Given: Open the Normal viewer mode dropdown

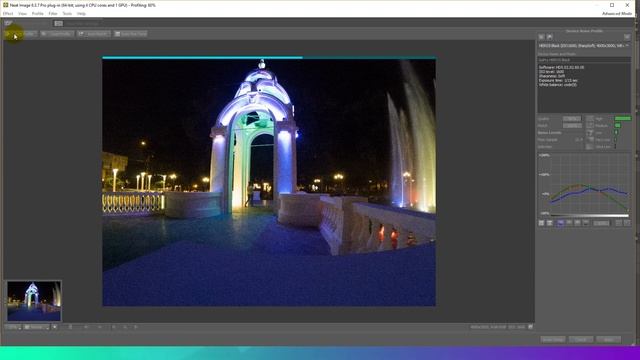Looking at the screenshot, I should tap(36, 327).
